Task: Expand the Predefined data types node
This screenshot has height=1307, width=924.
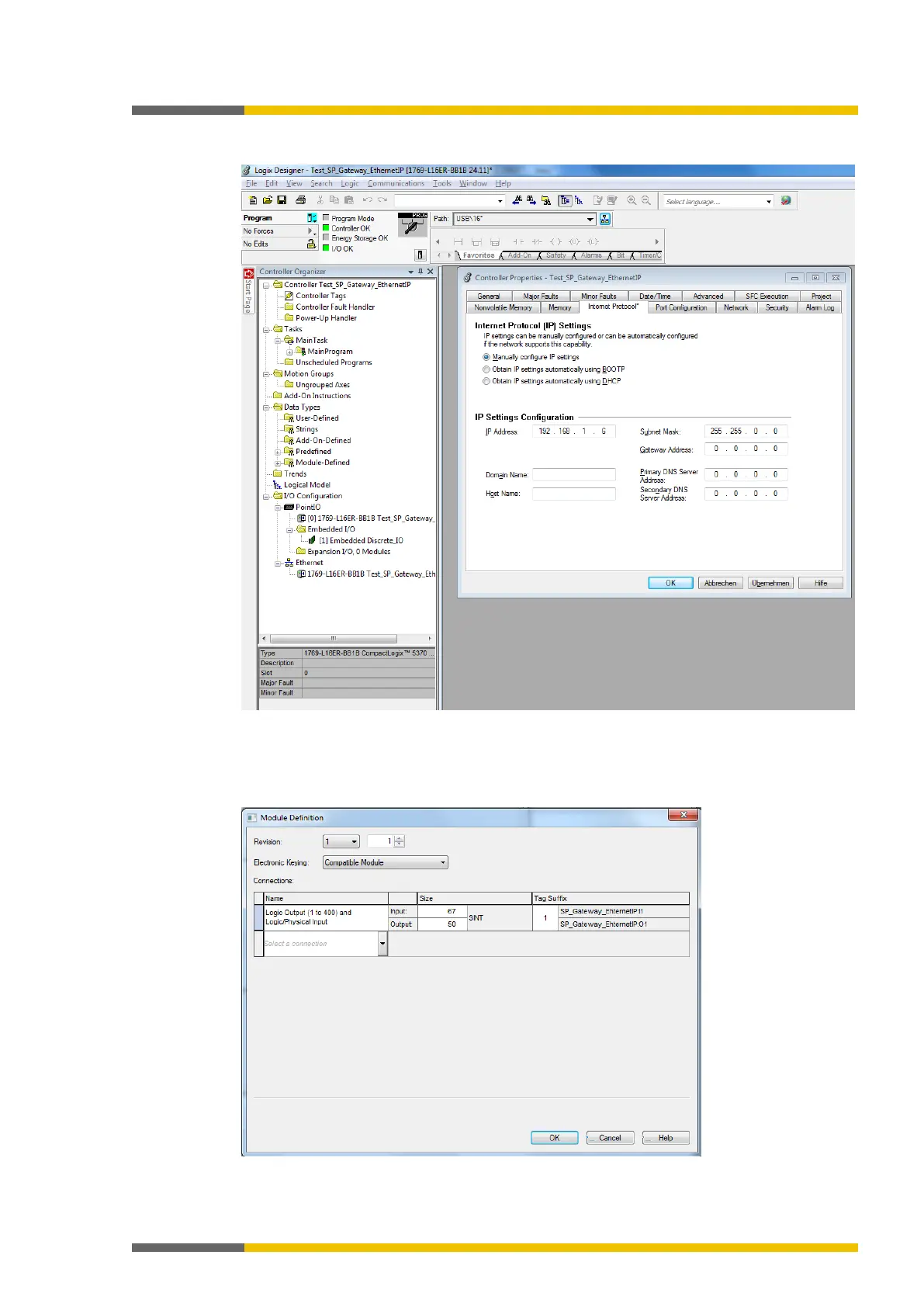Action: 278,452
